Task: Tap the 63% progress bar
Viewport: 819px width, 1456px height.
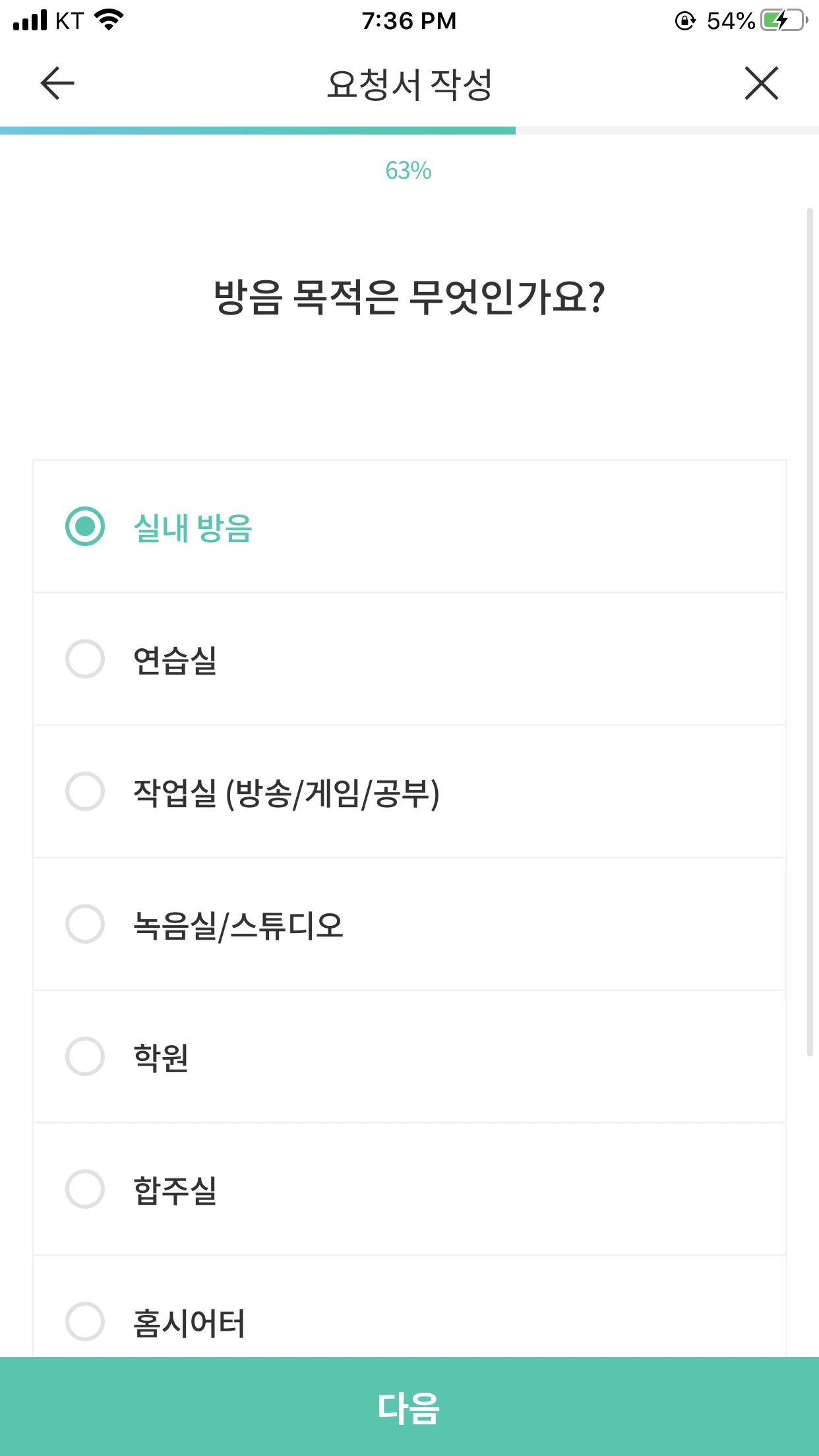Action: (x=258, y=131)
